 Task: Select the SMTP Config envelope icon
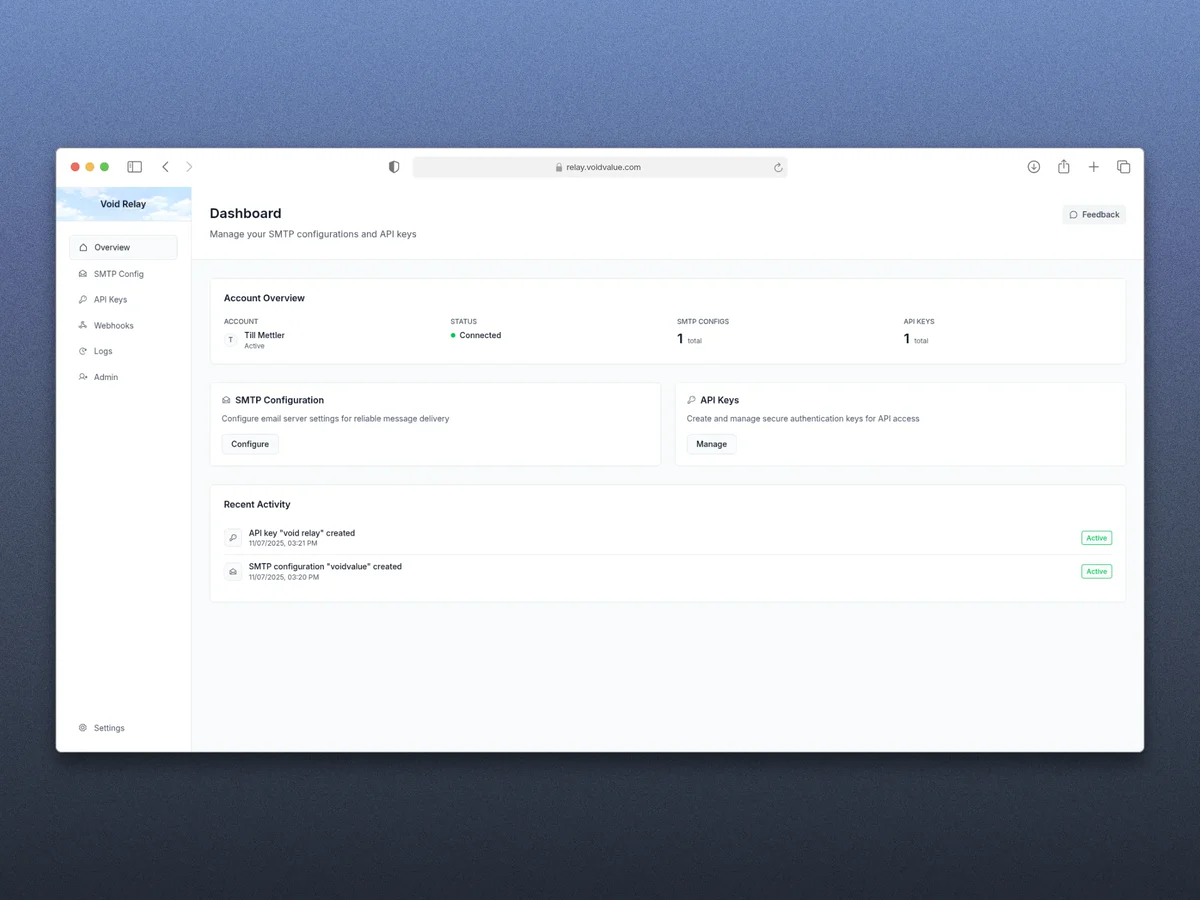coord(84,273)
